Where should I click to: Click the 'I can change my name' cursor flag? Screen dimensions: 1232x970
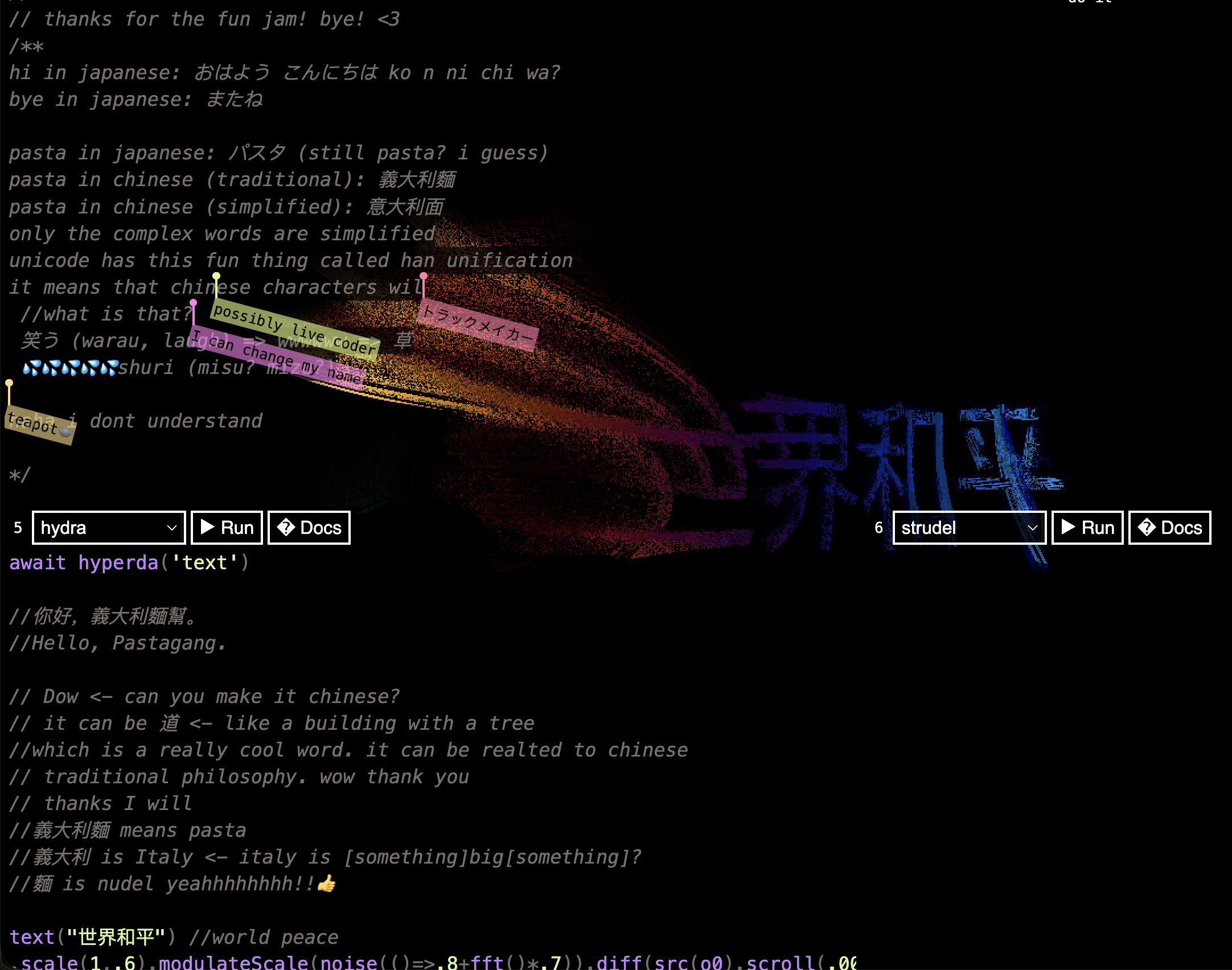278,357
